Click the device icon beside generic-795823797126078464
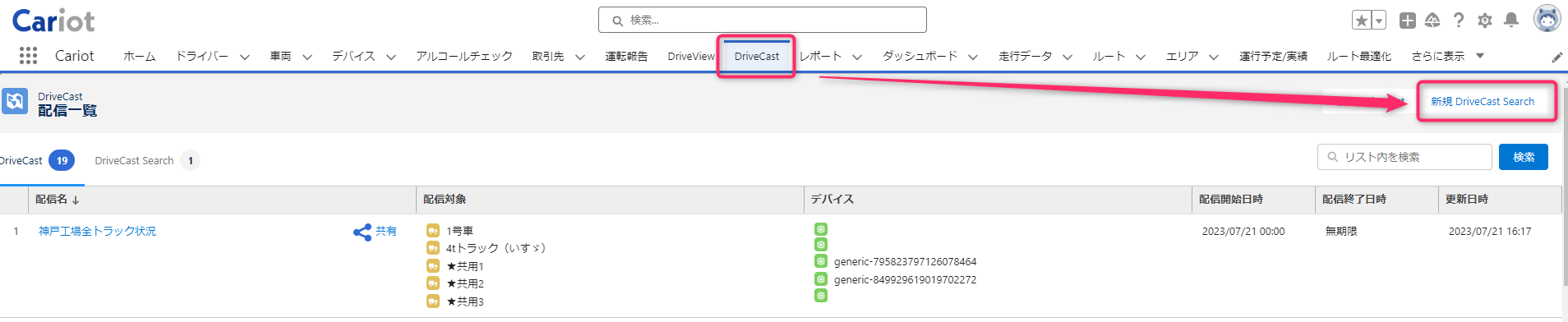 tap(821, 261)
